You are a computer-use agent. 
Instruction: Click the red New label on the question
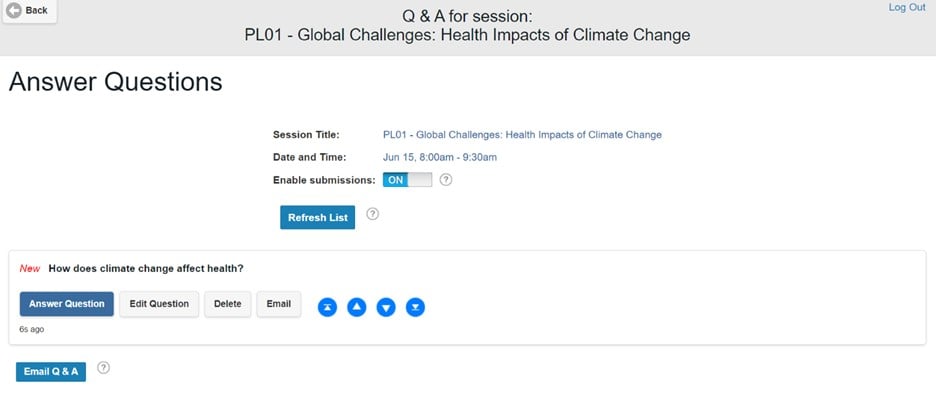[x=30, y=269]
